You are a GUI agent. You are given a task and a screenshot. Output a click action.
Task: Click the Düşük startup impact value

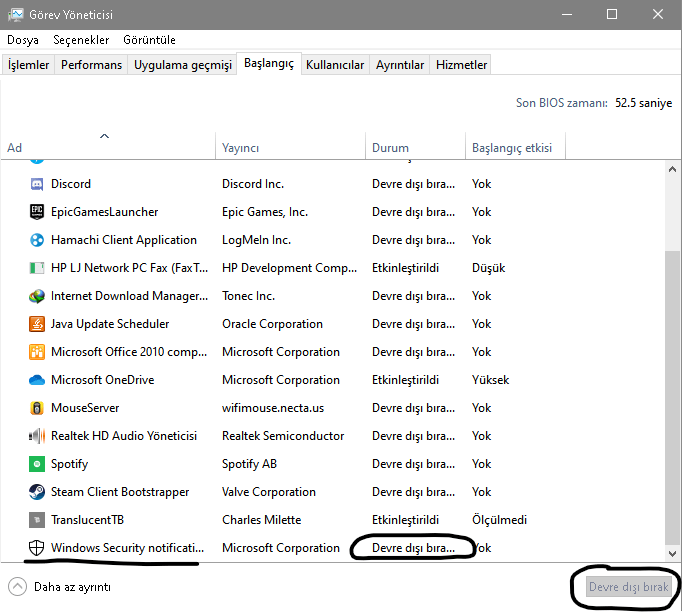tap(488, 268)
